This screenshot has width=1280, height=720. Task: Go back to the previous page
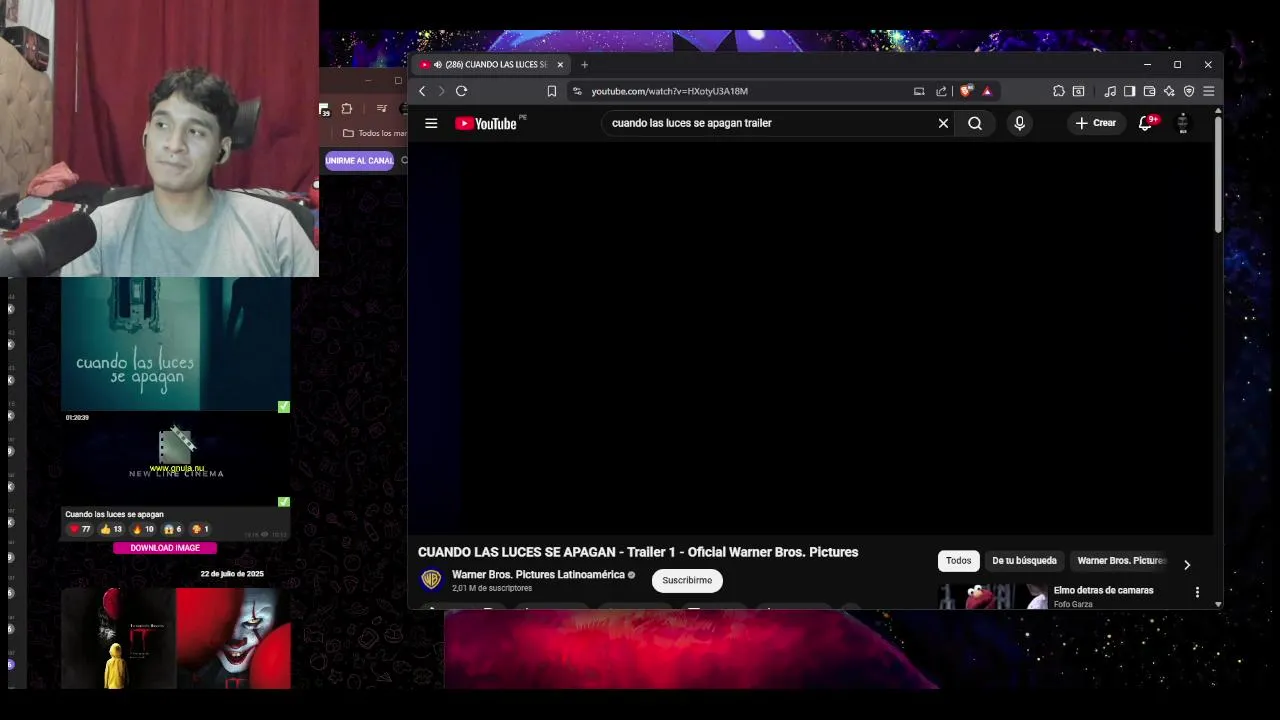(422, 91)
